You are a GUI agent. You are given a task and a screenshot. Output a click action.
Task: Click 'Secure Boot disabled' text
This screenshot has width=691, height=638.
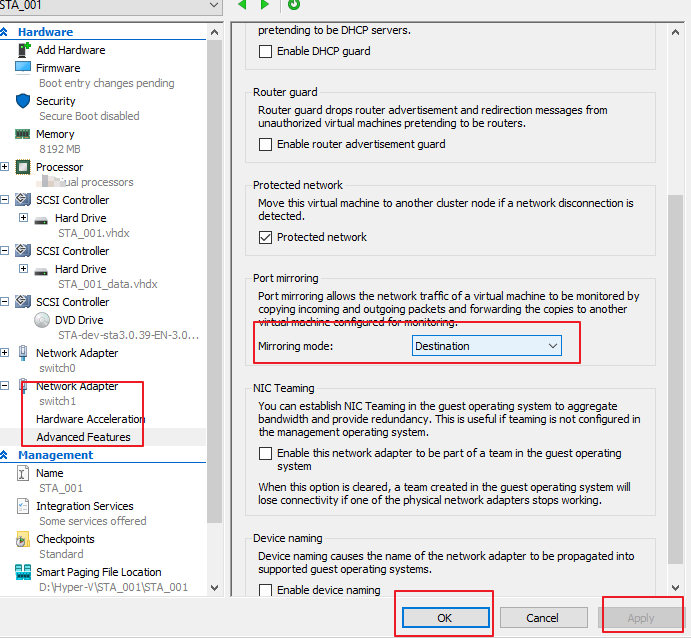(x=89, y=116)
